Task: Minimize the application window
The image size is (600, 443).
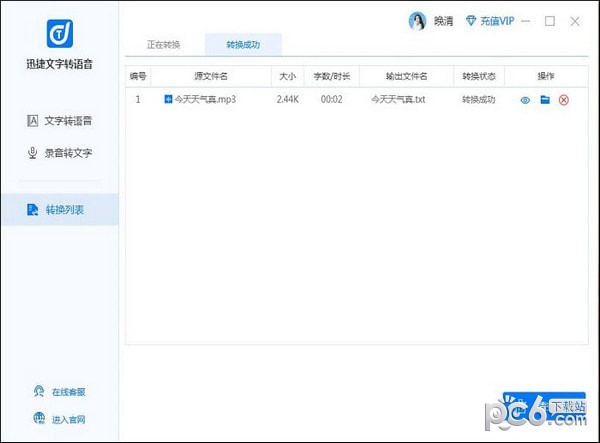Action: click(526, 21)
